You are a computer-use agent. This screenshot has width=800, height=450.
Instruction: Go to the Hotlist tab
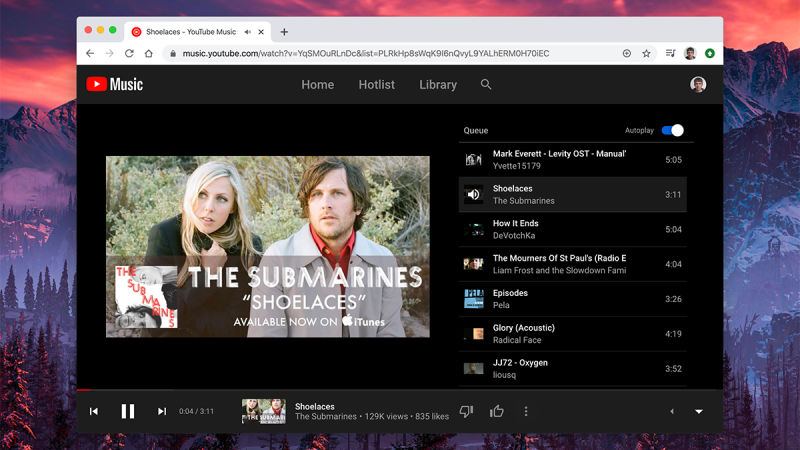pos(377,85)
